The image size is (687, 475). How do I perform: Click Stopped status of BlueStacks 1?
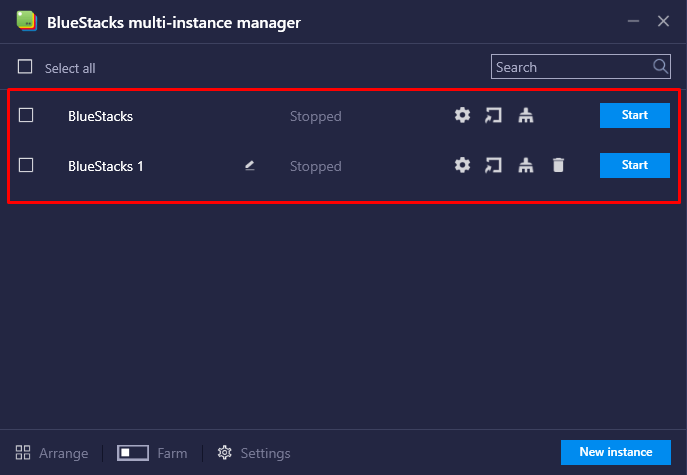pyautogui.click(x=315, y=166)
